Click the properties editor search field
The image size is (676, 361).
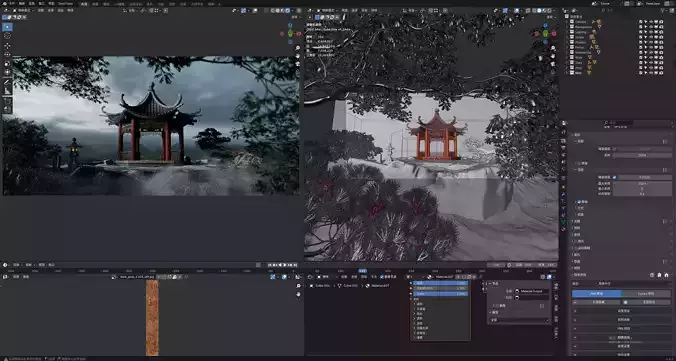[619, 123]
